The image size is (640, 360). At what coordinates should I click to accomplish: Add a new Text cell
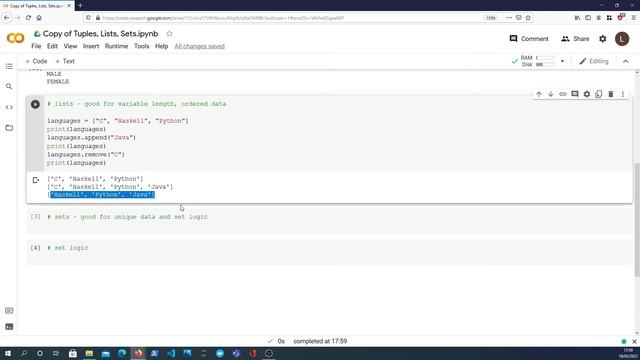pyautogui.click(x=65, y=61)
